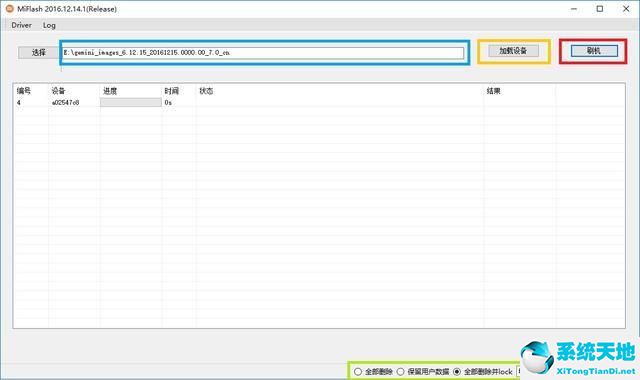This screenshot has height=380, width=640.
Task: Click the 进度 column header
Action: tap(110, 91)
